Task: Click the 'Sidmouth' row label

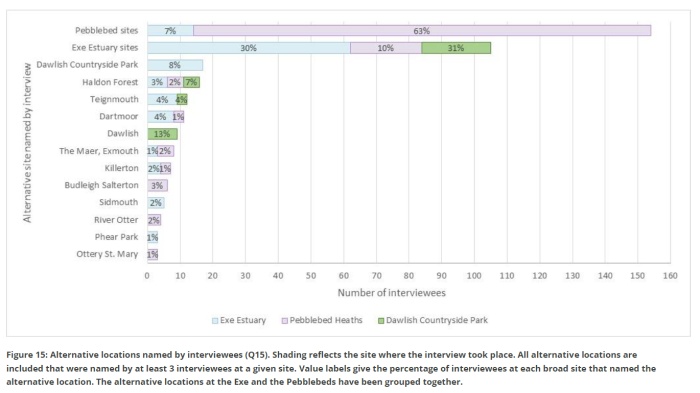Action: tap(118, 202)
